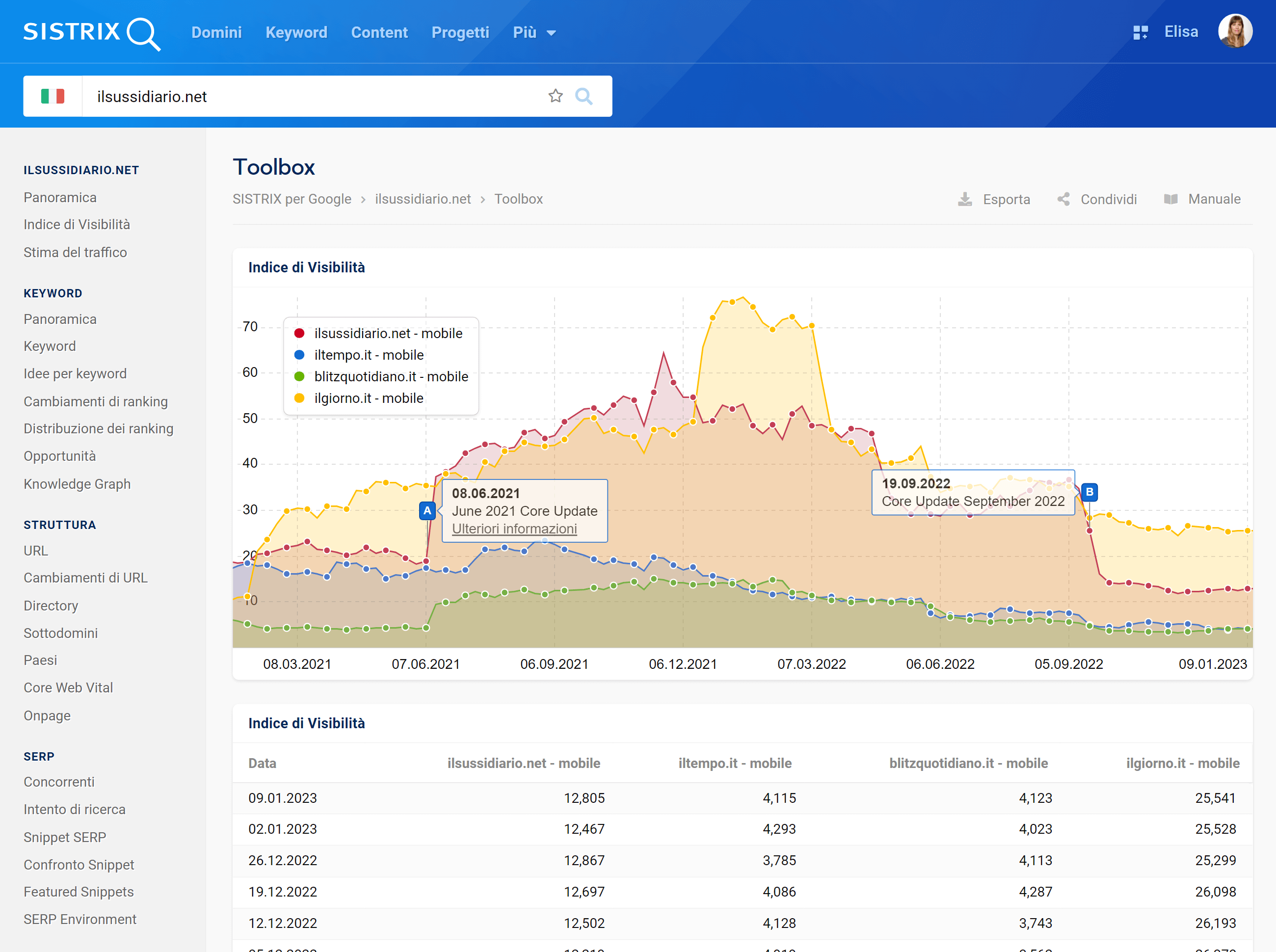Image resolution: width=1276 pixels, height=952 pixels.
Task: Click the Manuale label
Action: point(1214,199)
